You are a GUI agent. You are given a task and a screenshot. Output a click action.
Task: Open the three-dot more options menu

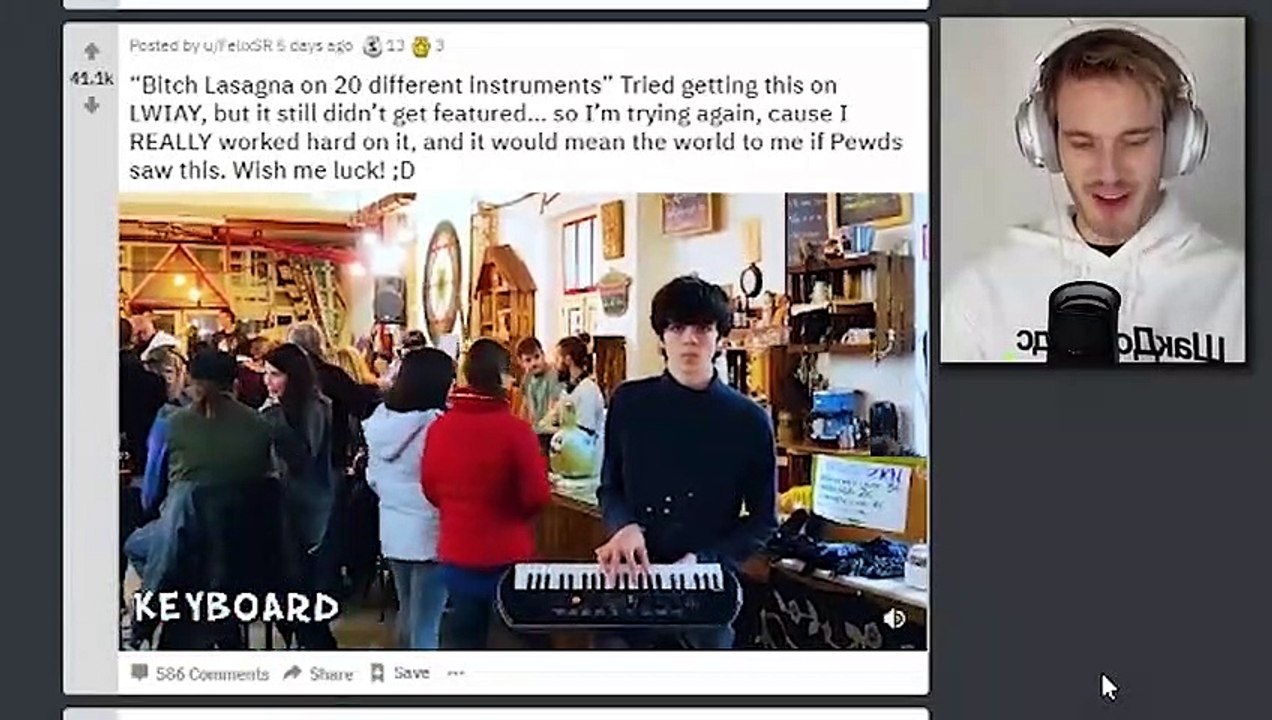click(x=456, y=673)
